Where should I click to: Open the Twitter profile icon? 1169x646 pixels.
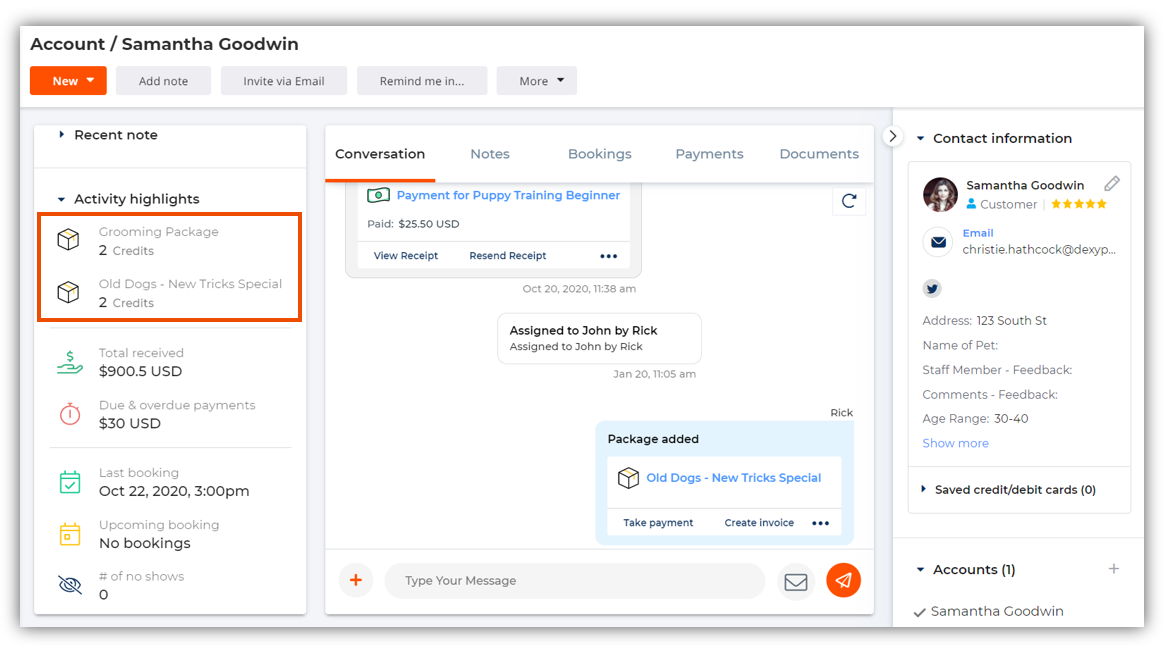[932, 288]
